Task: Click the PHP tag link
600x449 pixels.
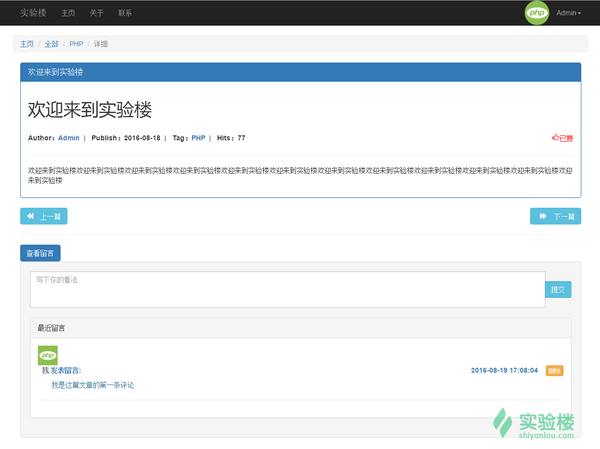Action: [x=198, y=138]
